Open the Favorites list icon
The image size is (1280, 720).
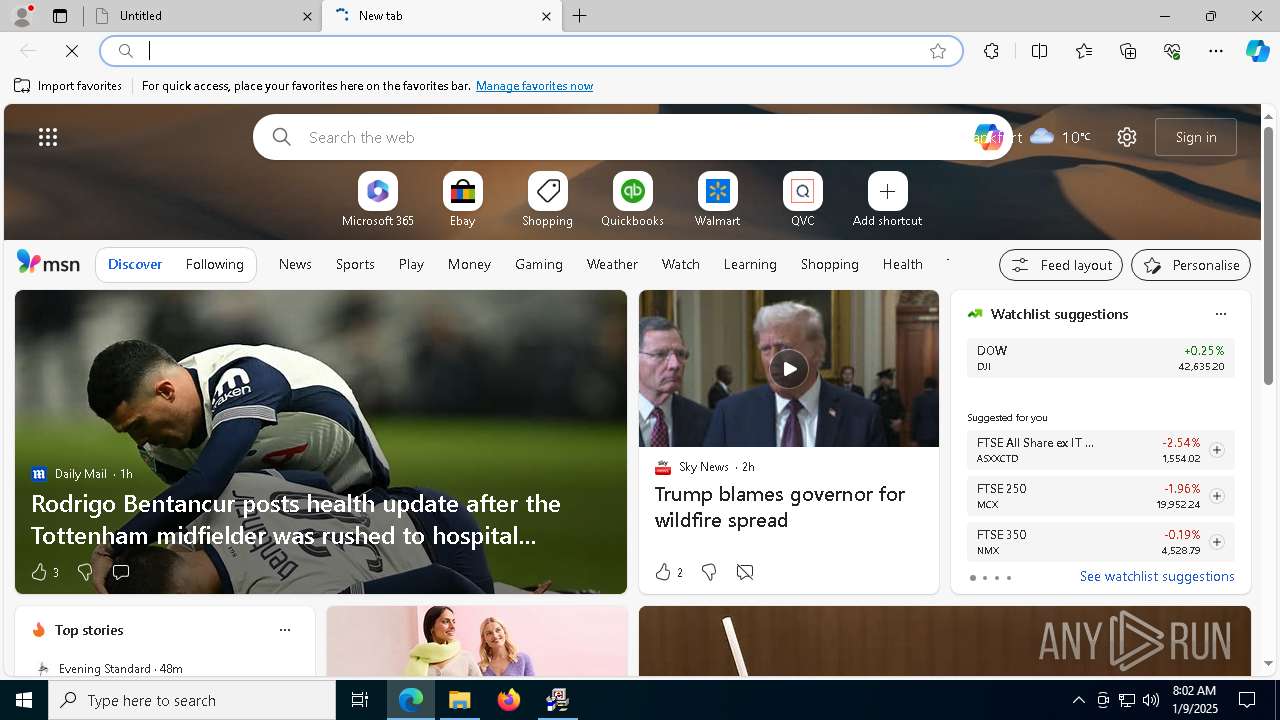pos(1084,51)
